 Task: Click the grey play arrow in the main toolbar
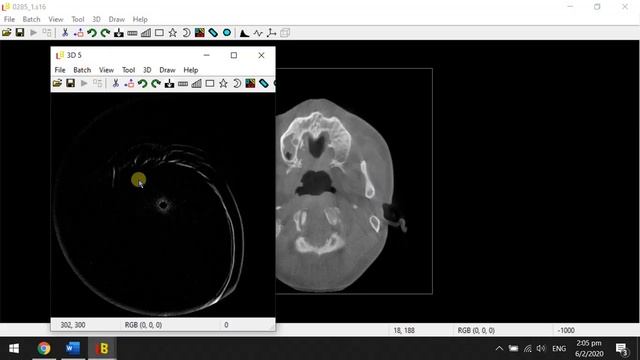(33, 33)
